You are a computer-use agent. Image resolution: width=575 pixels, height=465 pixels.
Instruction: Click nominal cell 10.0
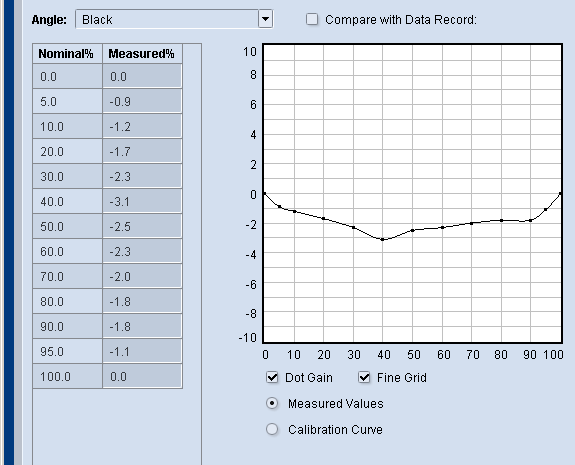click(x=67, y=126)
